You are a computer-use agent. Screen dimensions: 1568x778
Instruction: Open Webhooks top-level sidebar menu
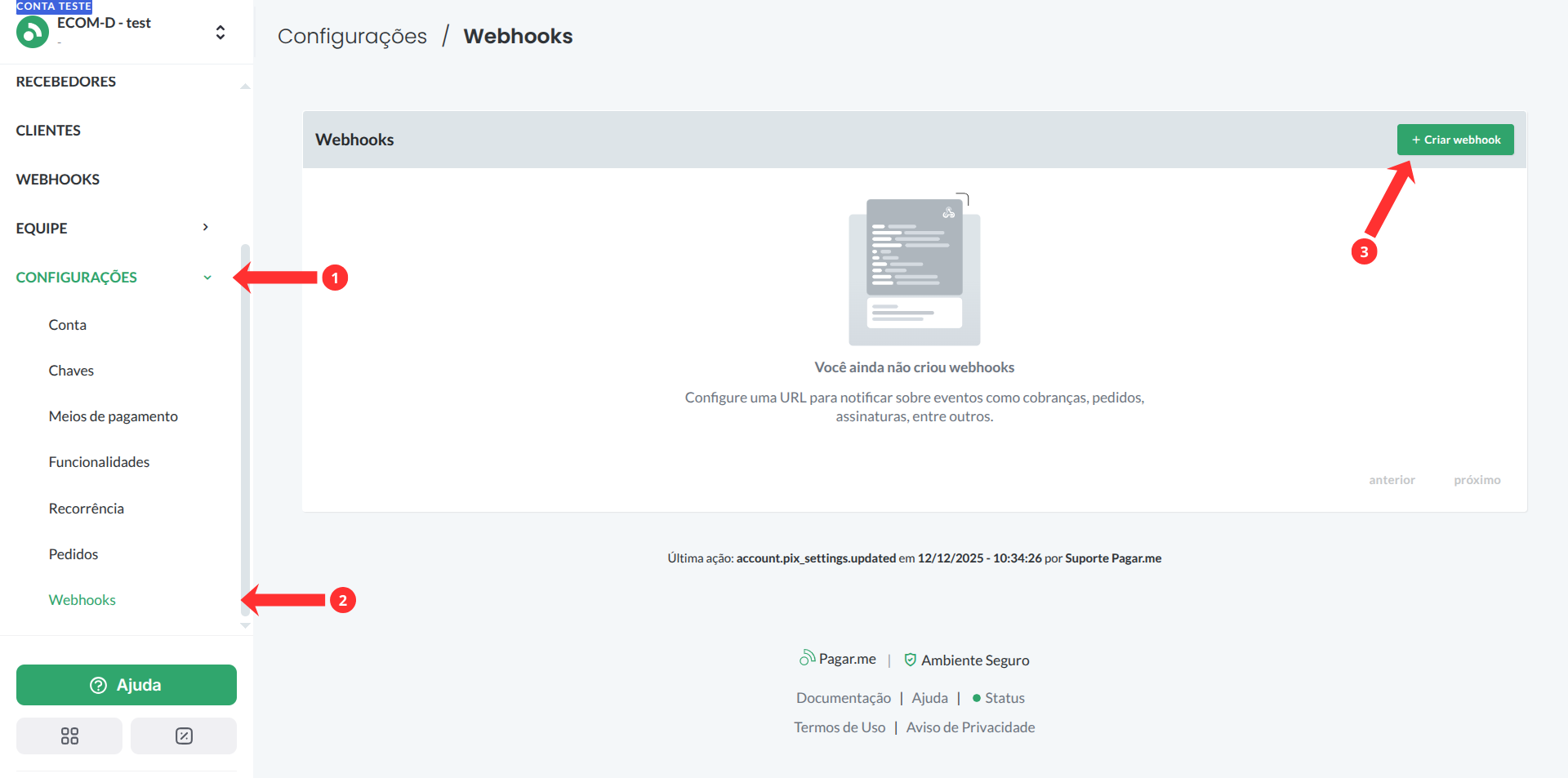point(58,180)
